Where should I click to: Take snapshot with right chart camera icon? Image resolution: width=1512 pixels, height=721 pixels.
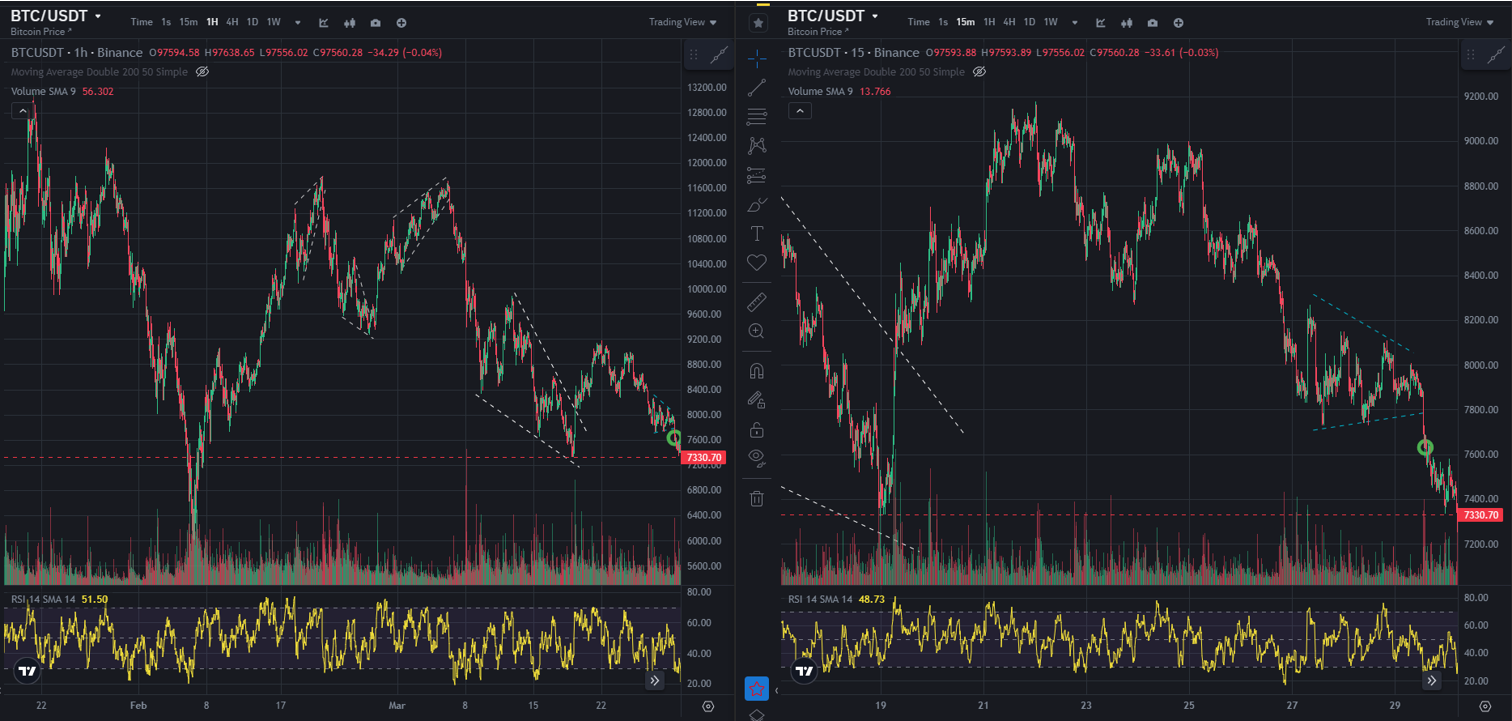[1152, 22]
